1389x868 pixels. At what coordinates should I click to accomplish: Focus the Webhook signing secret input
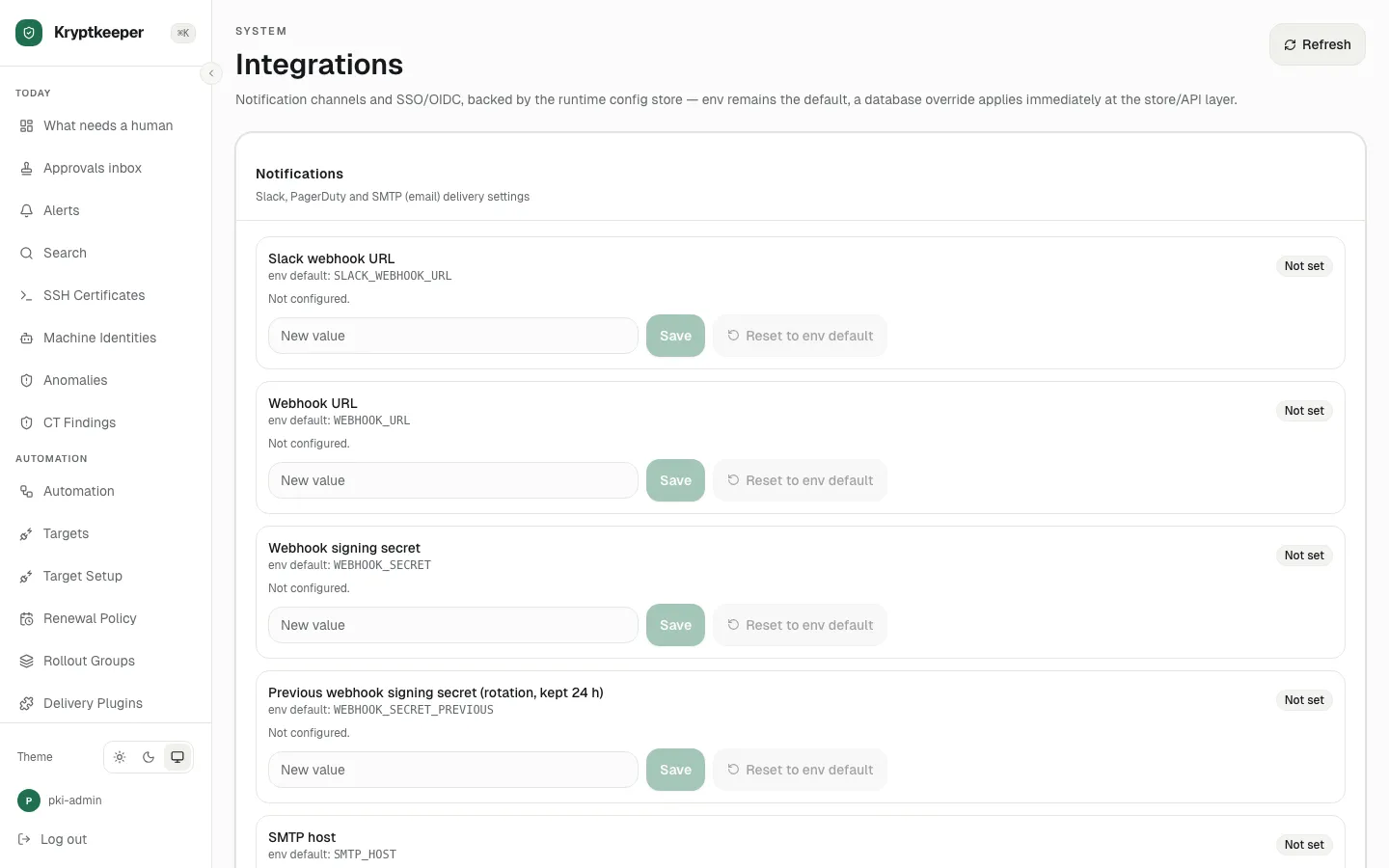[x=453, y=625]
